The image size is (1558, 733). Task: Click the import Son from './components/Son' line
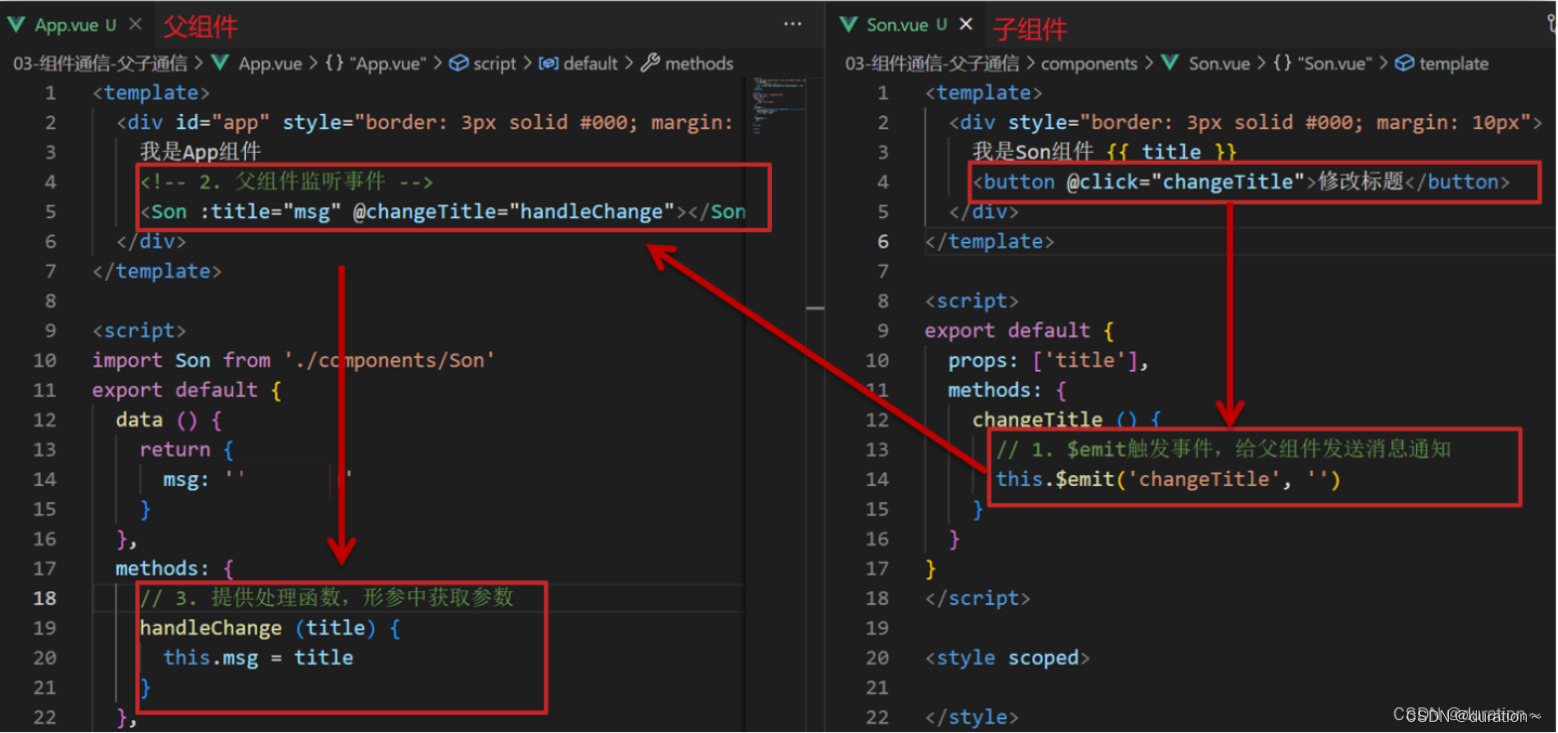point(294,360)
